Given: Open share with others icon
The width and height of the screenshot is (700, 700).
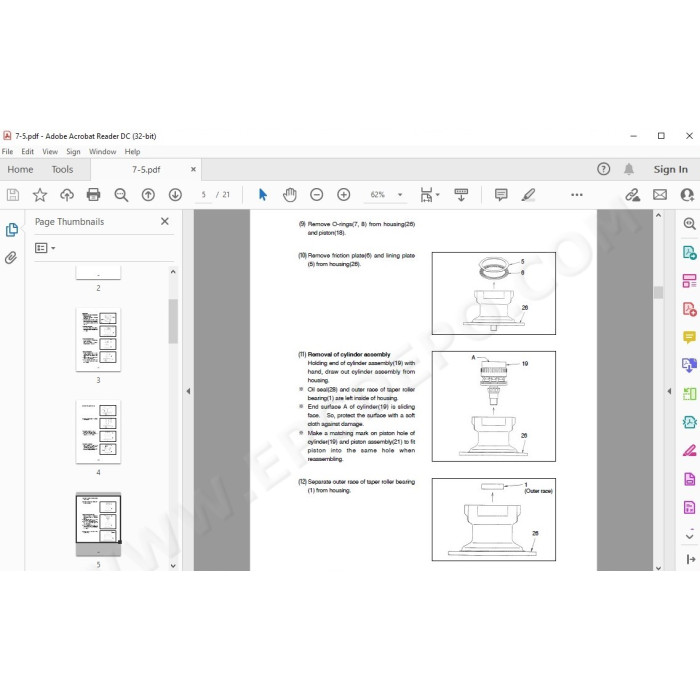Looking at the screenshot, I should (687, 195).
